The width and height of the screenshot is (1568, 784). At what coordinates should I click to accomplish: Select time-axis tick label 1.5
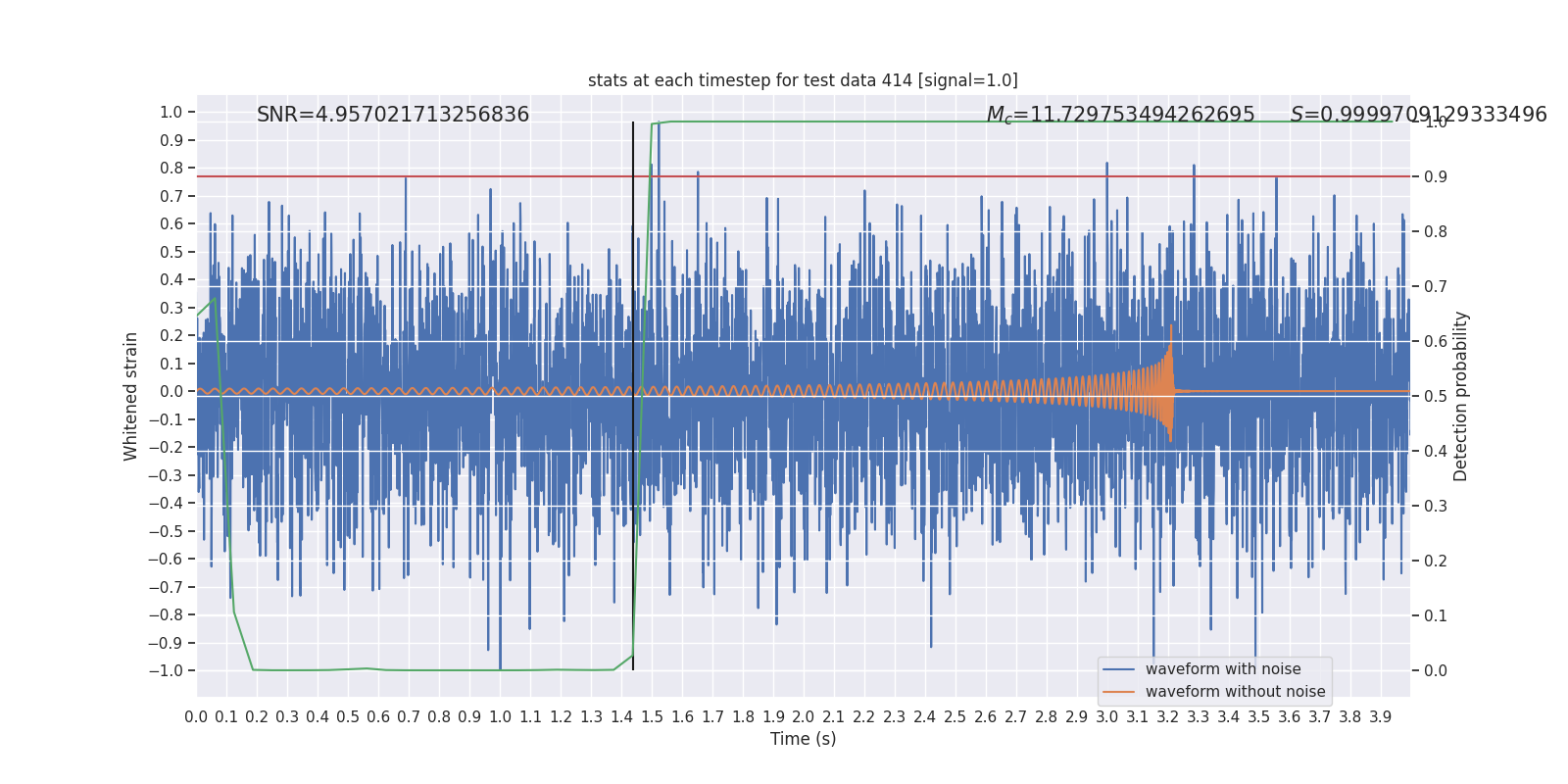[652, 717]
